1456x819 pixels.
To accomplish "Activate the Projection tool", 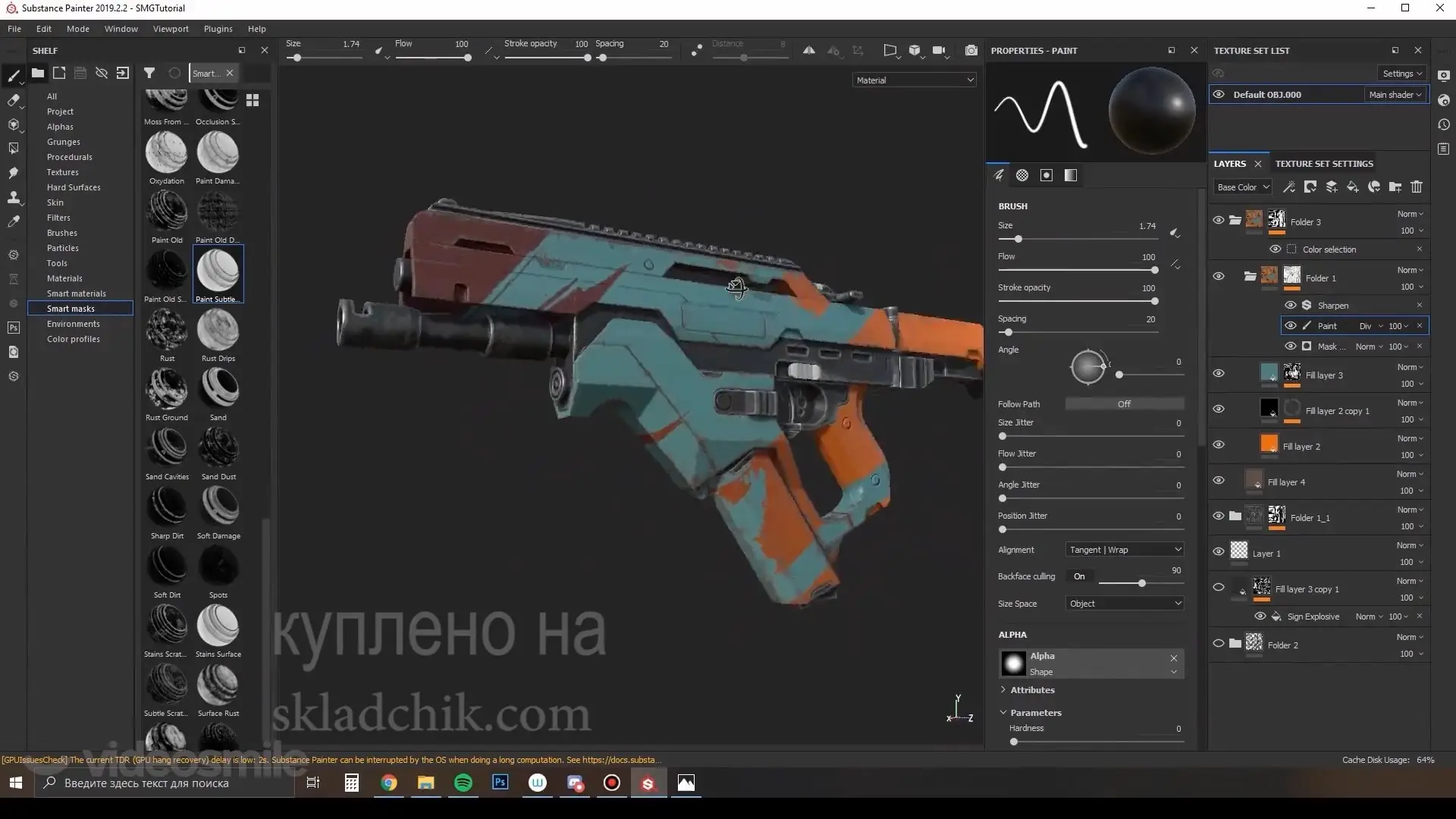I will point(13,124).
